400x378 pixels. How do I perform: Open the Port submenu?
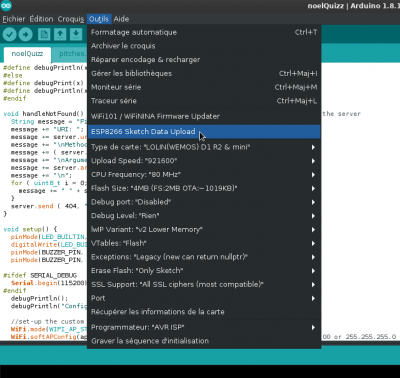(204, 298)
